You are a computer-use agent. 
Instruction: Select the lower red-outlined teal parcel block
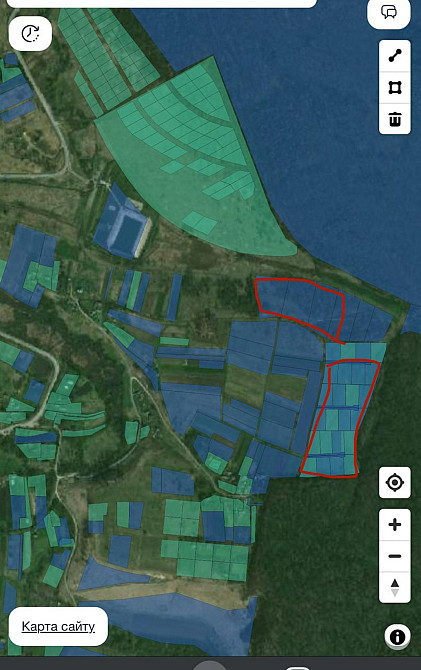340,419
